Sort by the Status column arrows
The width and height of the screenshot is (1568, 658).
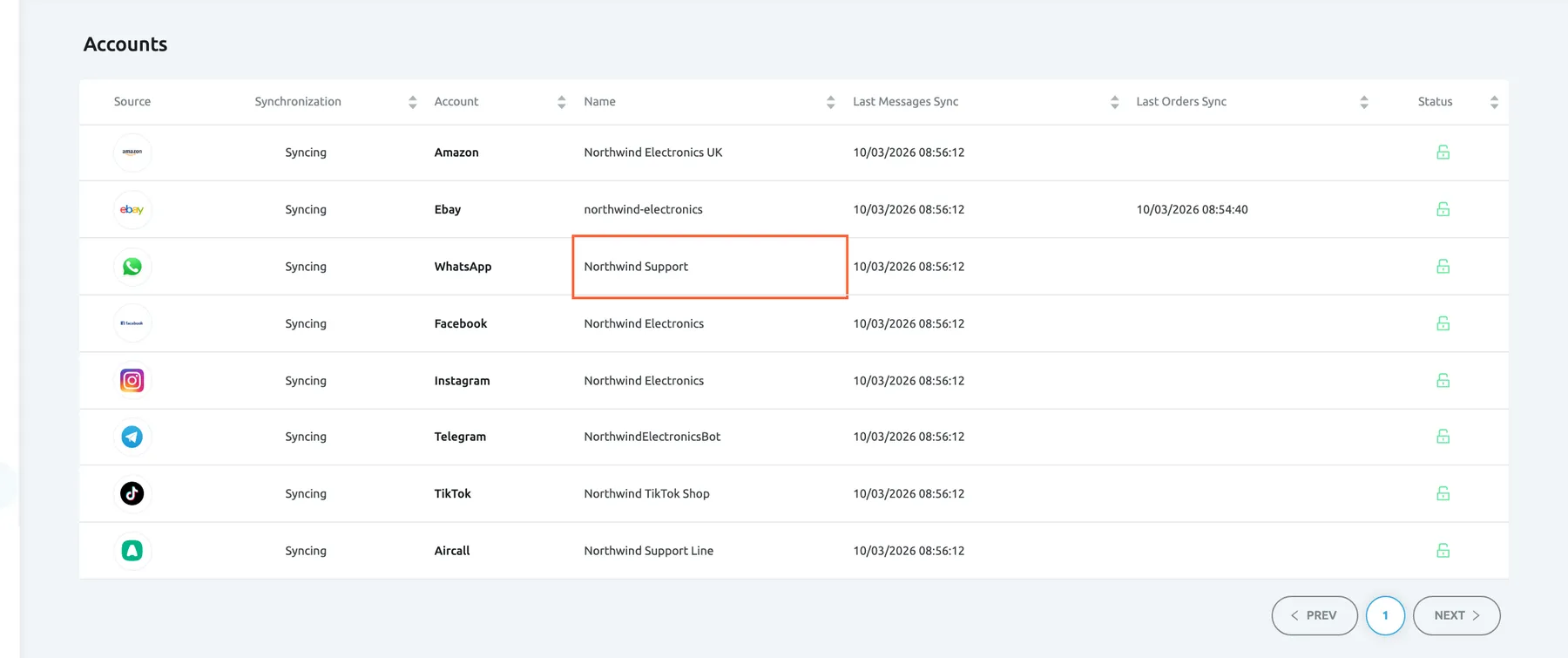(x=1495, y=102)
